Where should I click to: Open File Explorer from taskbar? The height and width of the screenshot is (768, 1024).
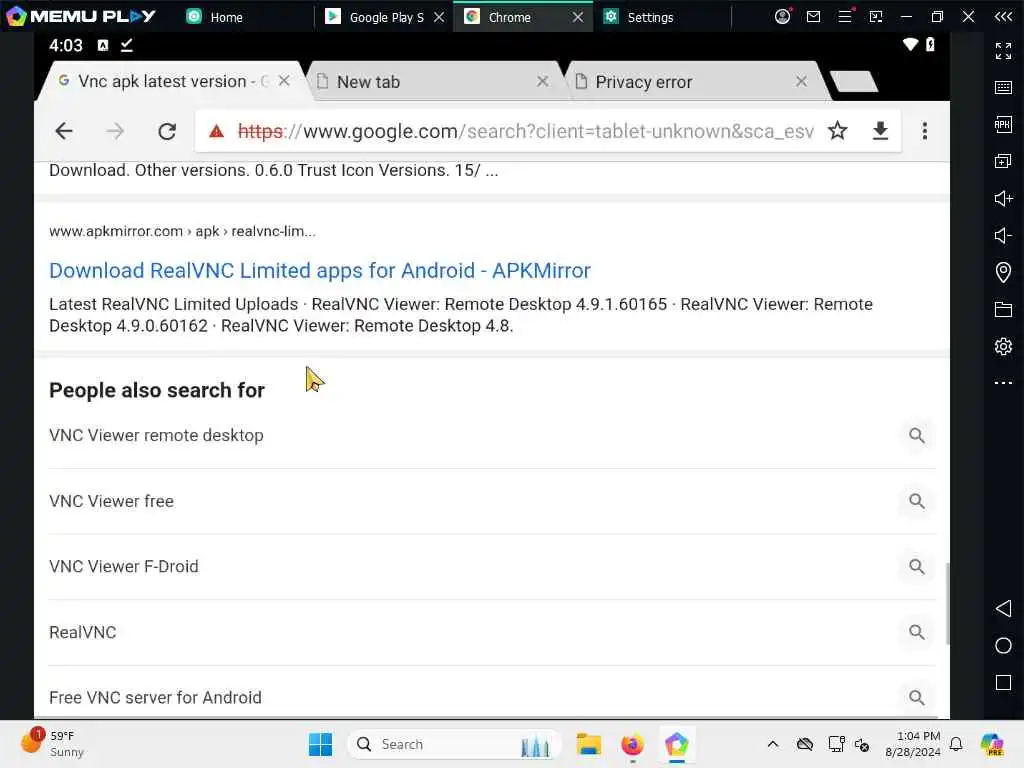(588, 744)
